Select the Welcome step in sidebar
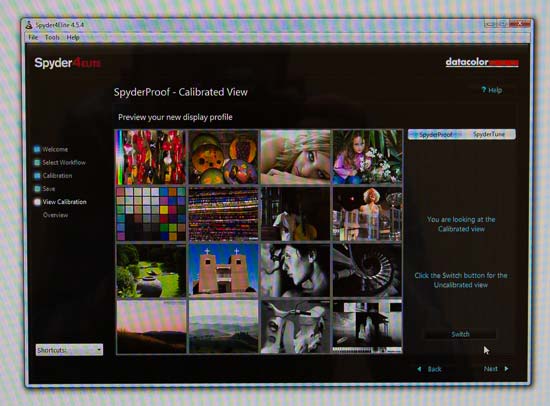 click(x=55, y=149)
